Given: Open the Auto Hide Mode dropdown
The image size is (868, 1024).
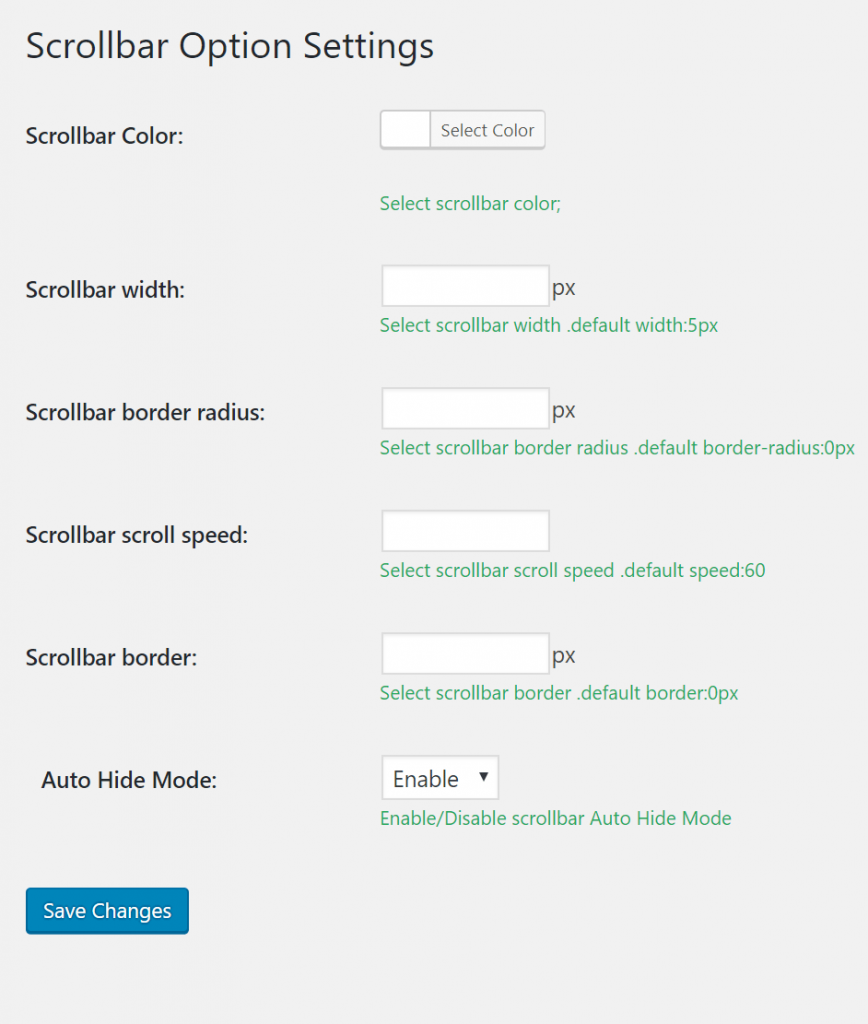Looking at the screenshot, I should [440, 778].
